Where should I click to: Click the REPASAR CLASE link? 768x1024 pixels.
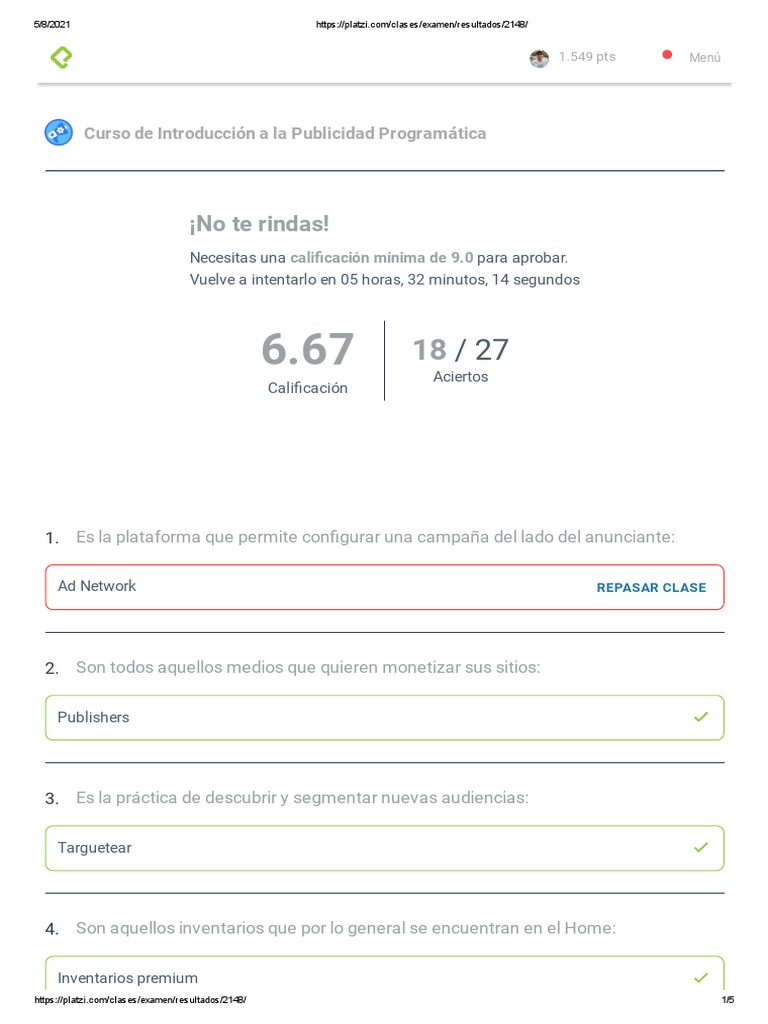pyautogui.click(x=651, y=588)
